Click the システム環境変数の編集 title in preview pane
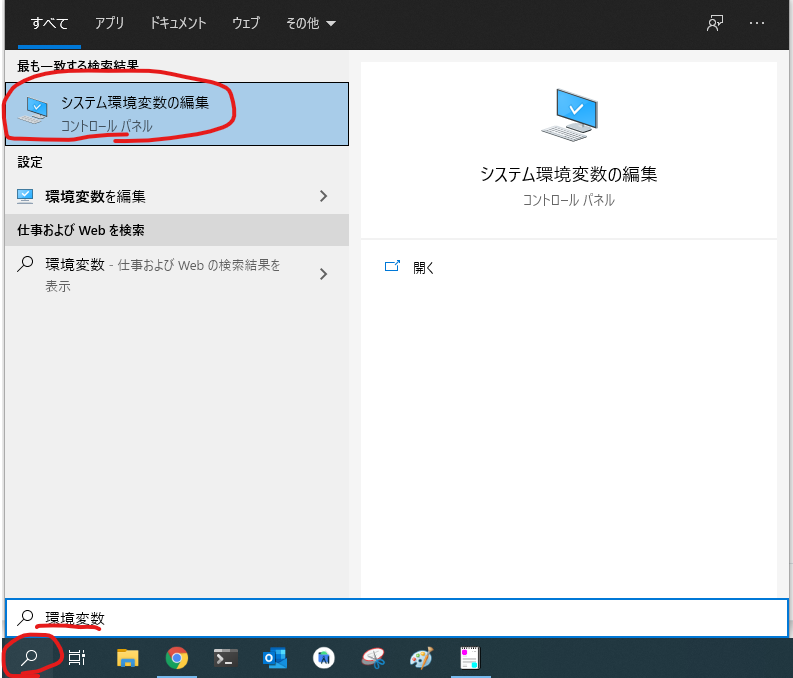 (568, 174)
